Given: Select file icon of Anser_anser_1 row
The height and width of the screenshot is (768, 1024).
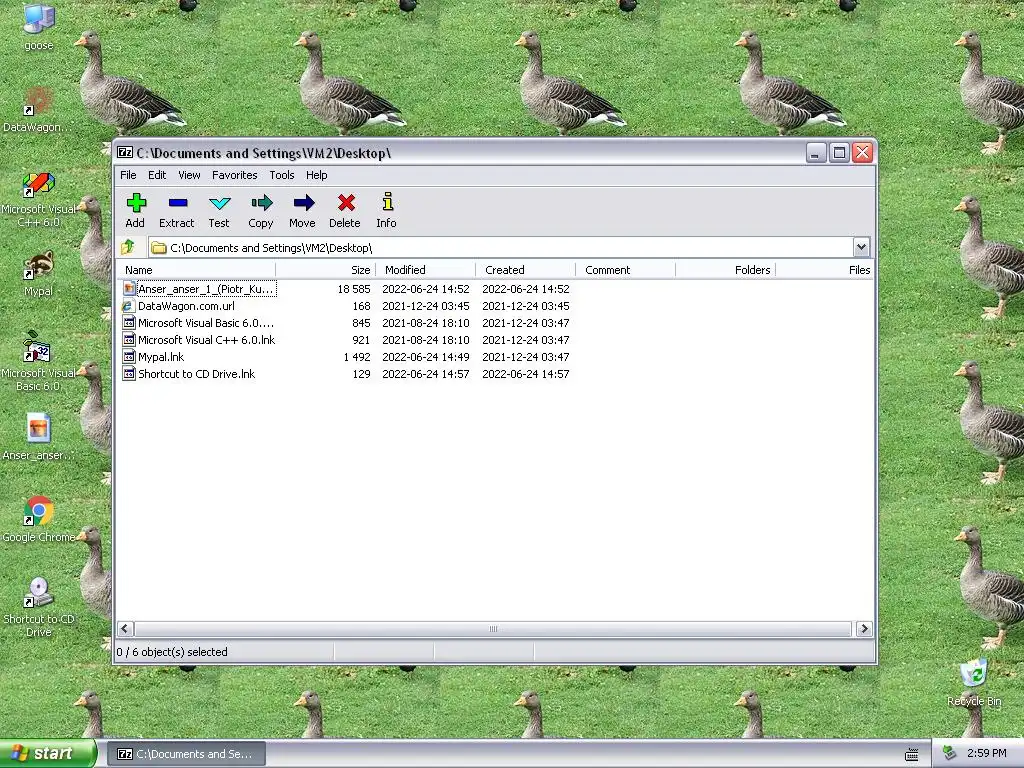Looking at the screenshot, I should click(129, 289).
